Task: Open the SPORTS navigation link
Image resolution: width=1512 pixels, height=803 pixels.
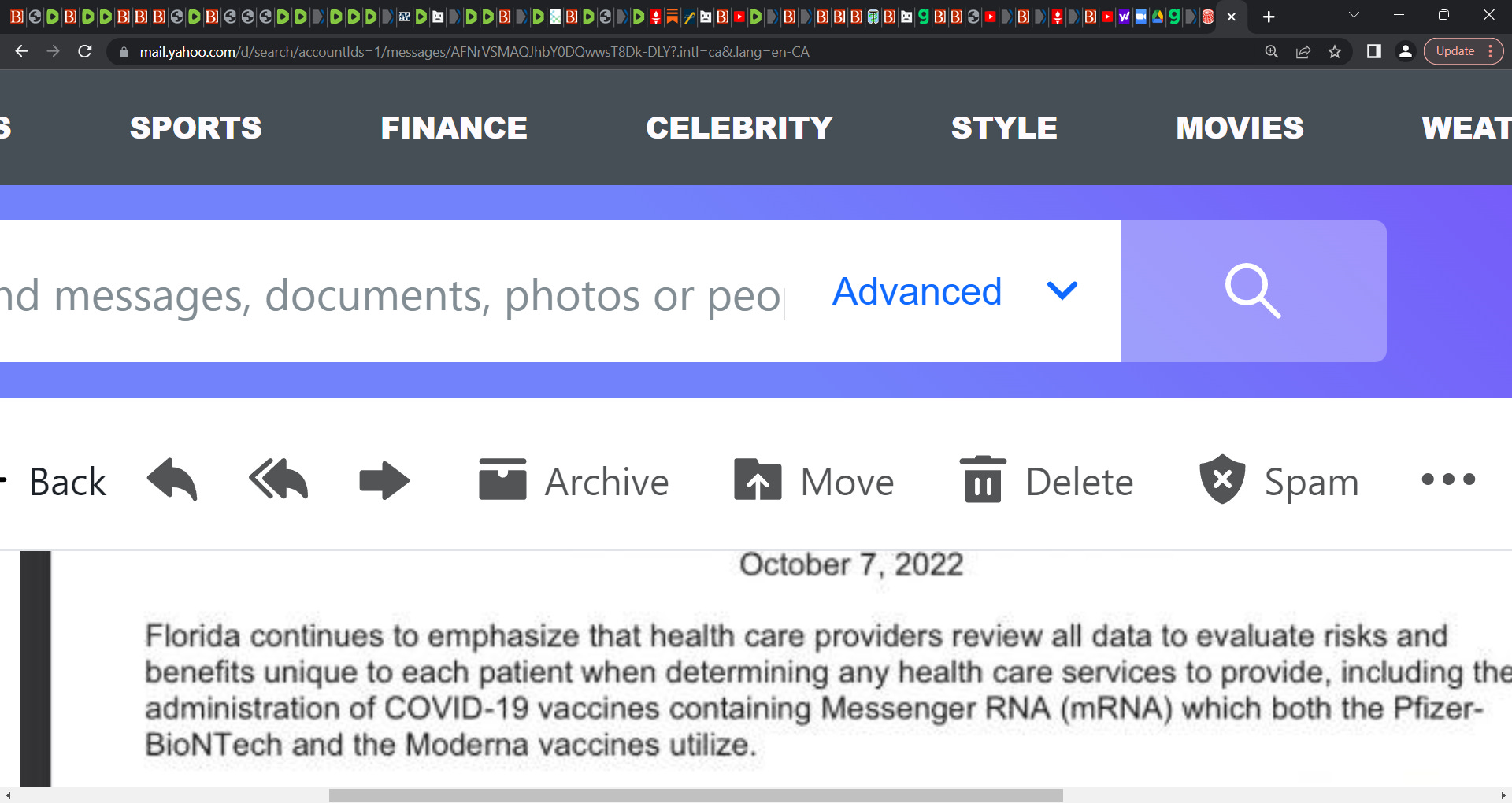Action: click(195, 128)
